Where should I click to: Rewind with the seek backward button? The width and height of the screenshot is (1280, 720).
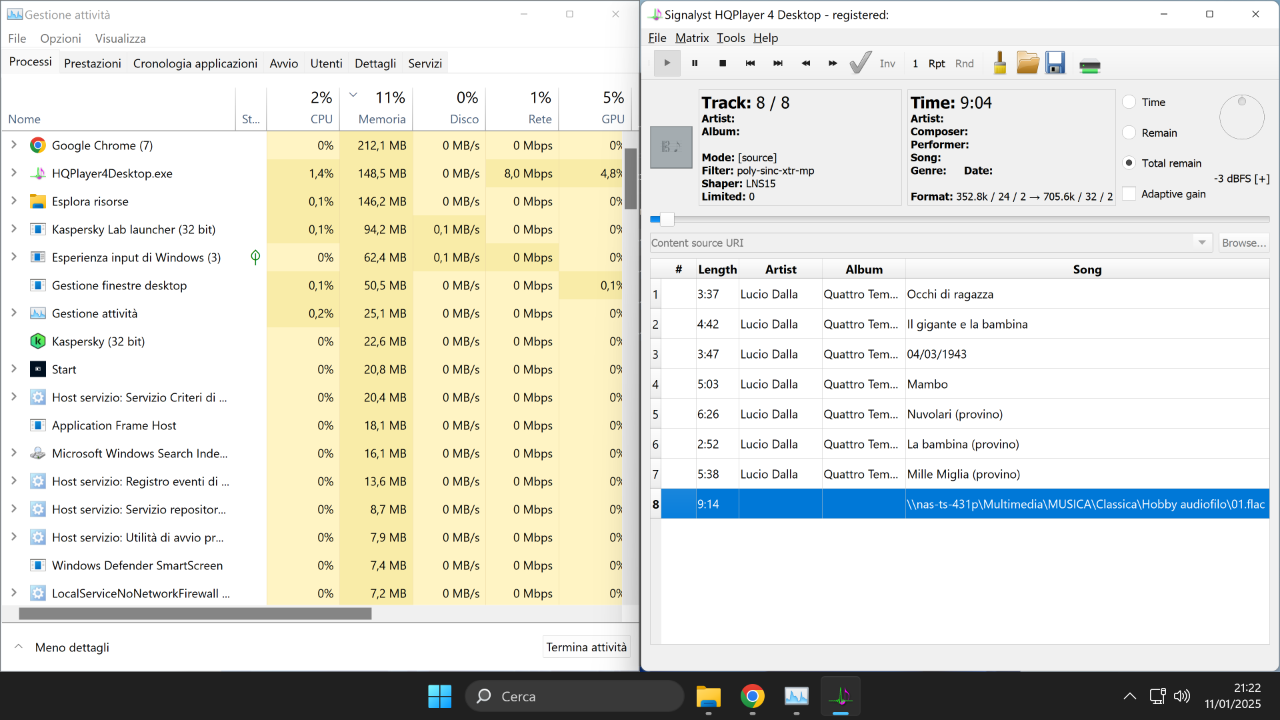(x=805, y=63)
